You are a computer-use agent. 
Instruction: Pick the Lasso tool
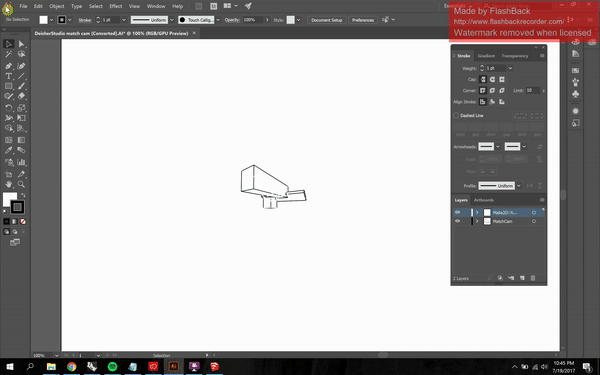(21, 54)
